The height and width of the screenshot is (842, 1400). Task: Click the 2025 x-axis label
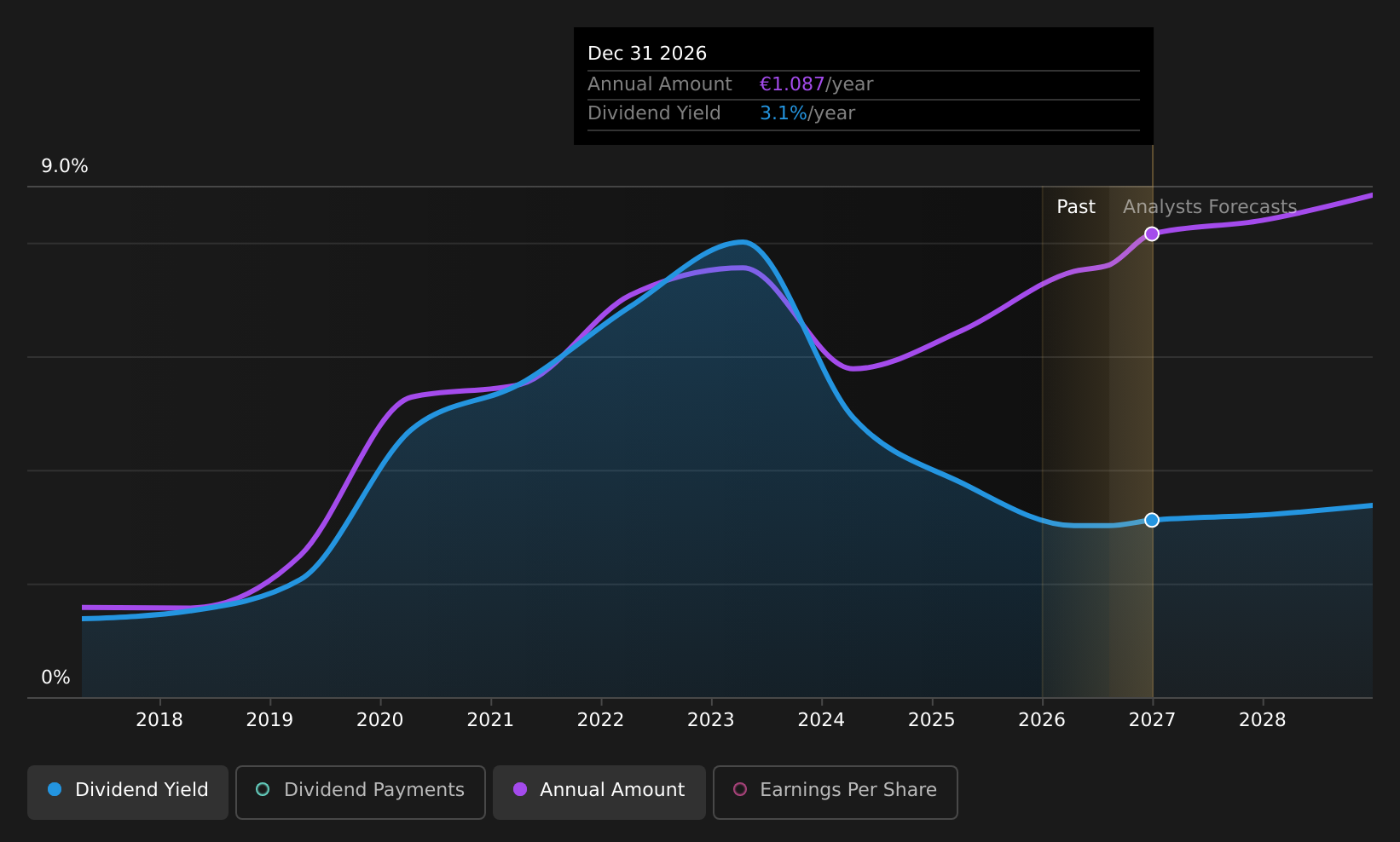point(932,720)
